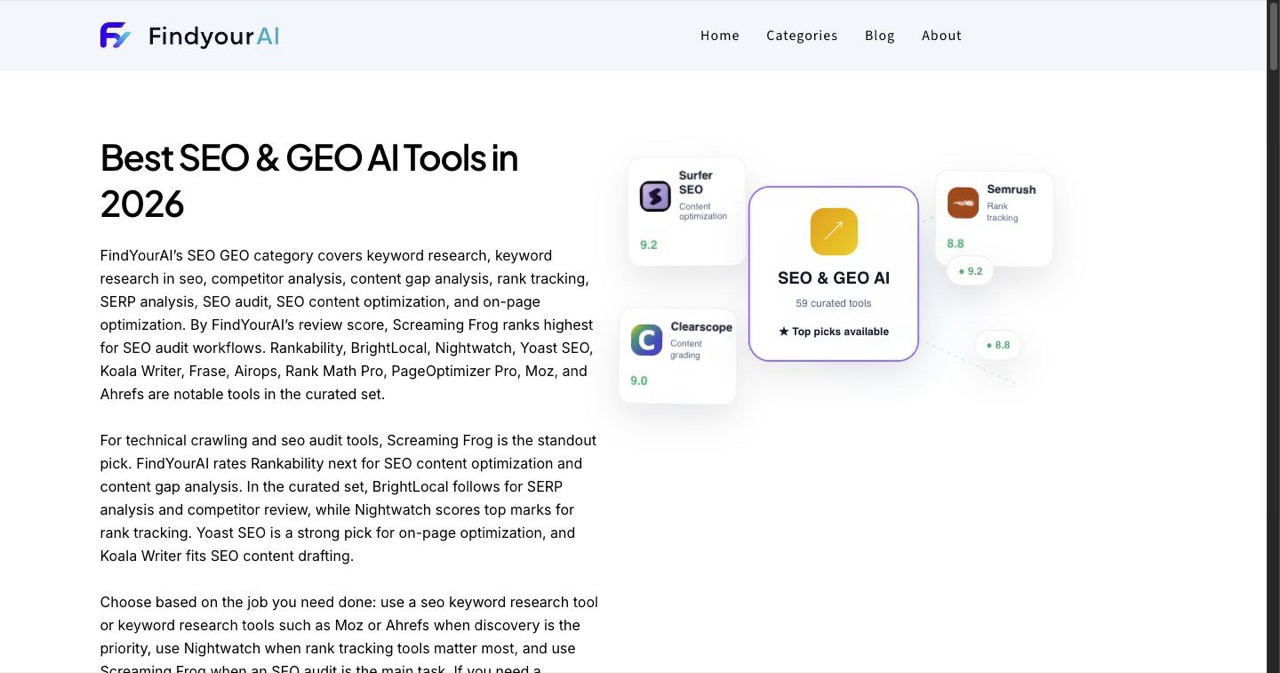This screenshot has height=673, width=1280.
Task: Click the Surfer SEO 9.2 score
Action: click(649, 244)
